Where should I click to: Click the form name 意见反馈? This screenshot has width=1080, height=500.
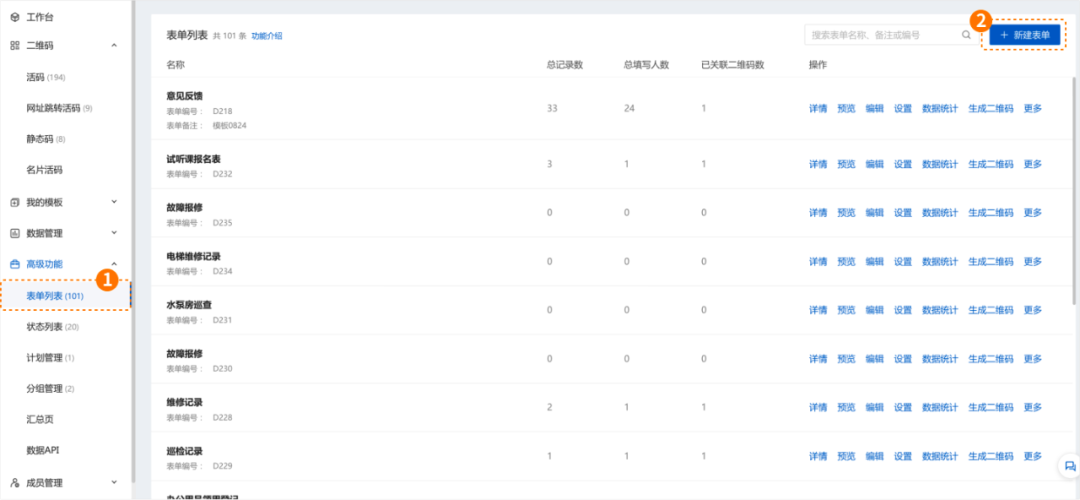184,96
